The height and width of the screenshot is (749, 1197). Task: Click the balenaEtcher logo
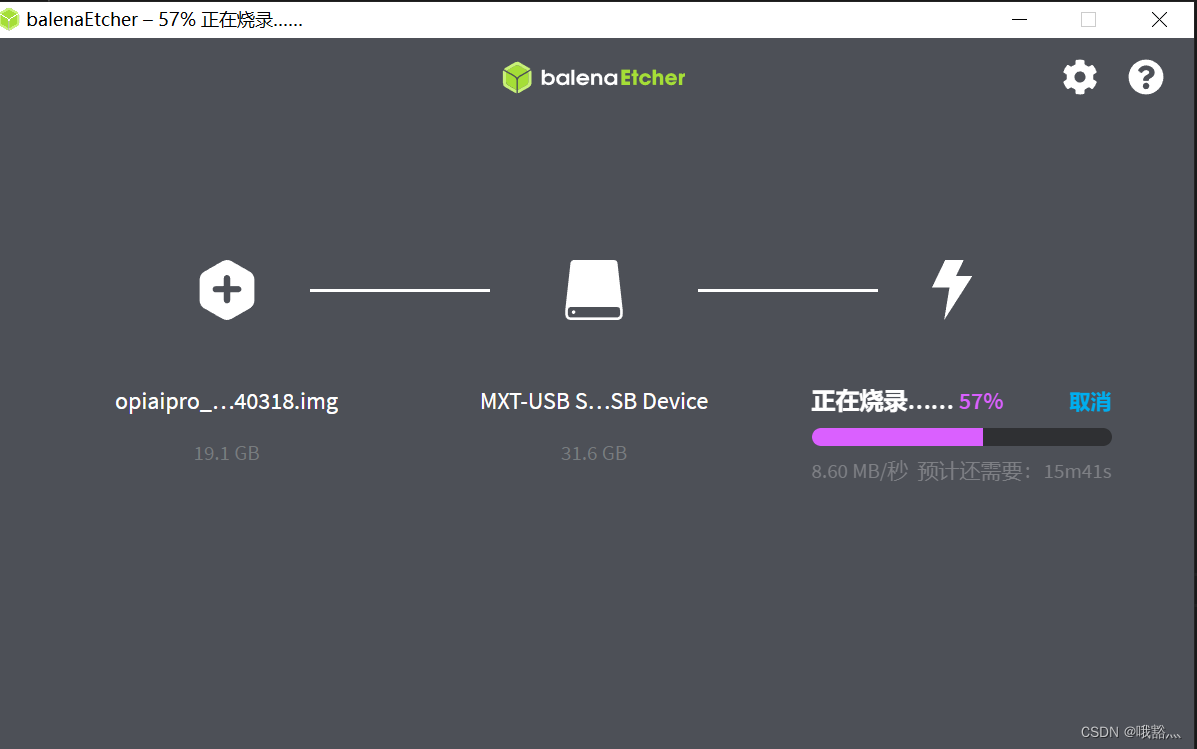593,77
